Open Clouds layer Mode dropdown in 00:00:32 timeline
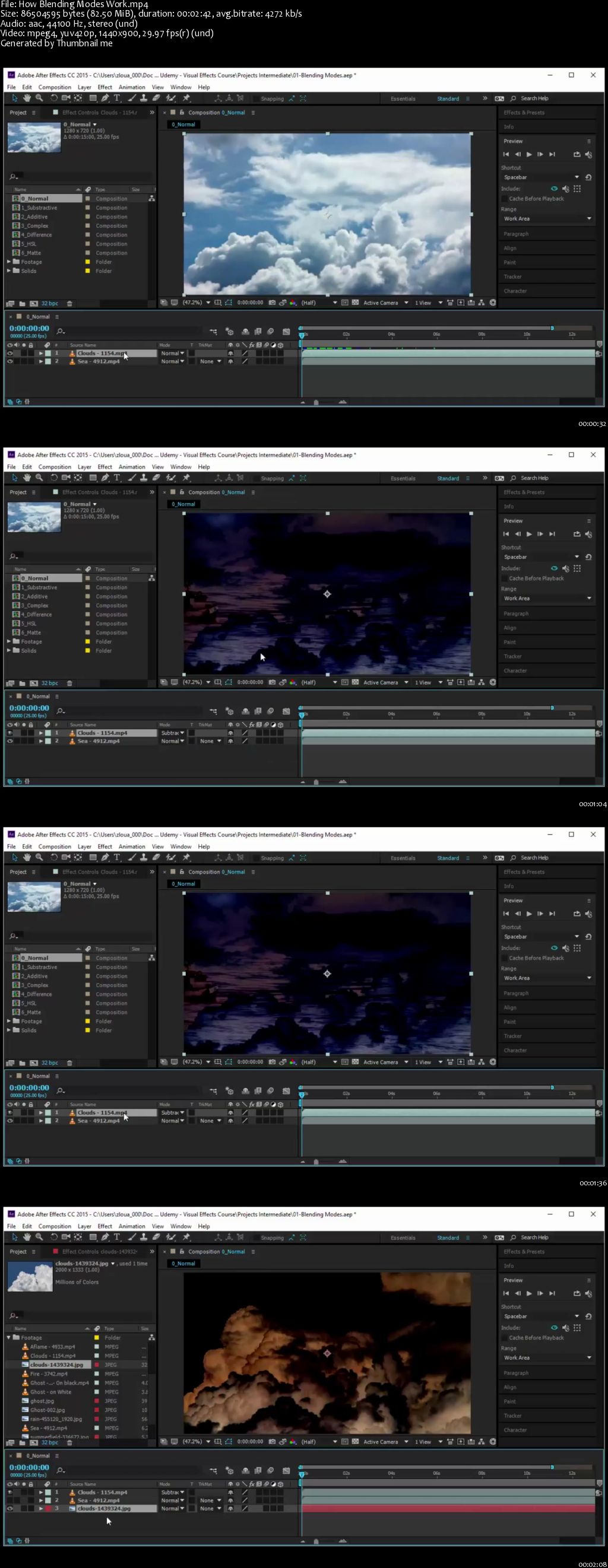The width and height of the screenshot is (608, 1568). (172, 353)
